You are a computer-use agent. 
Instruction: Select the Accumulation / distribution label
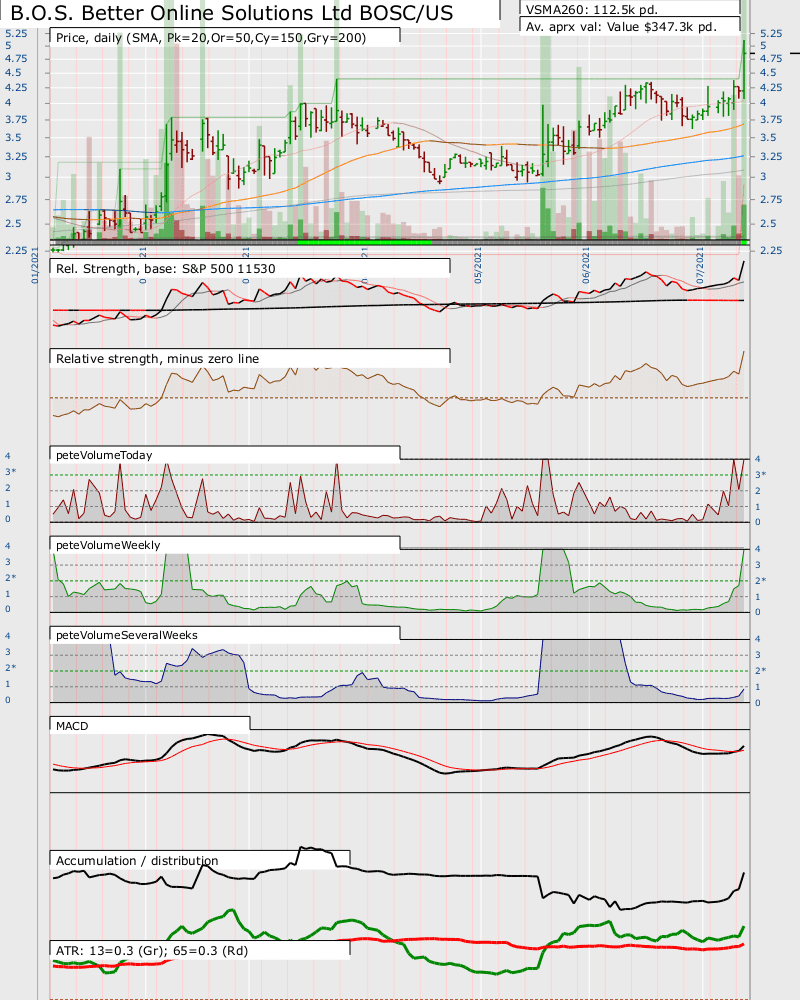pyautogui.click(x=137, y=860)
